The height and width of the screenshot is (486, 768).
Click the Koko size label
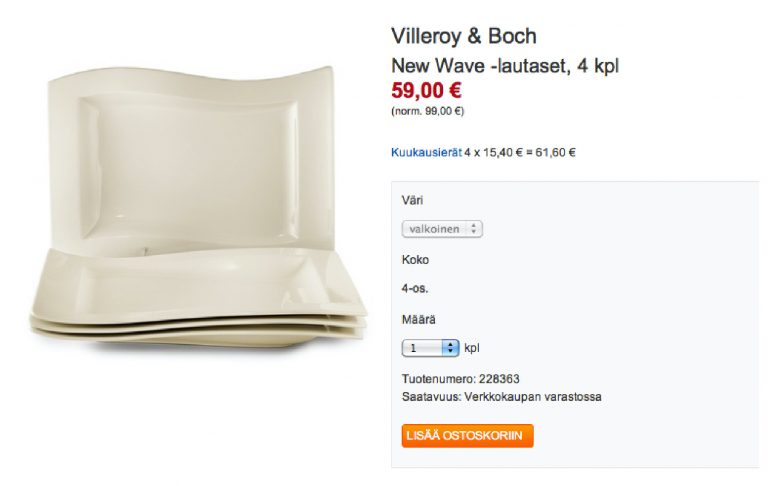(415, 260)
